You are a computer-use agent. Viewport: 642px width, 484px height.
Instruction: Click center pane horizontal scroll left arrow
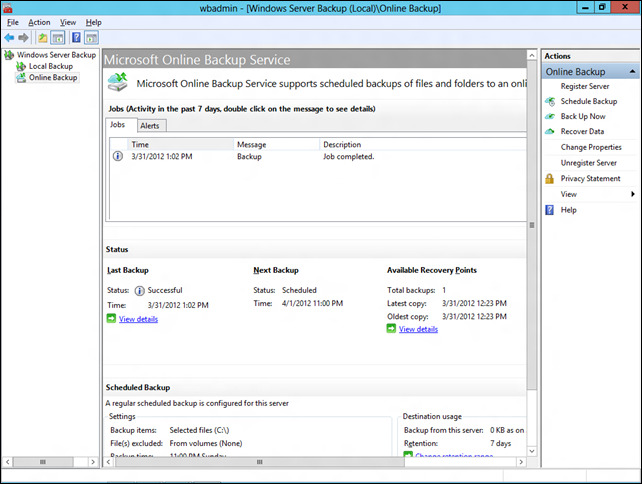click(x=109, y=462)
